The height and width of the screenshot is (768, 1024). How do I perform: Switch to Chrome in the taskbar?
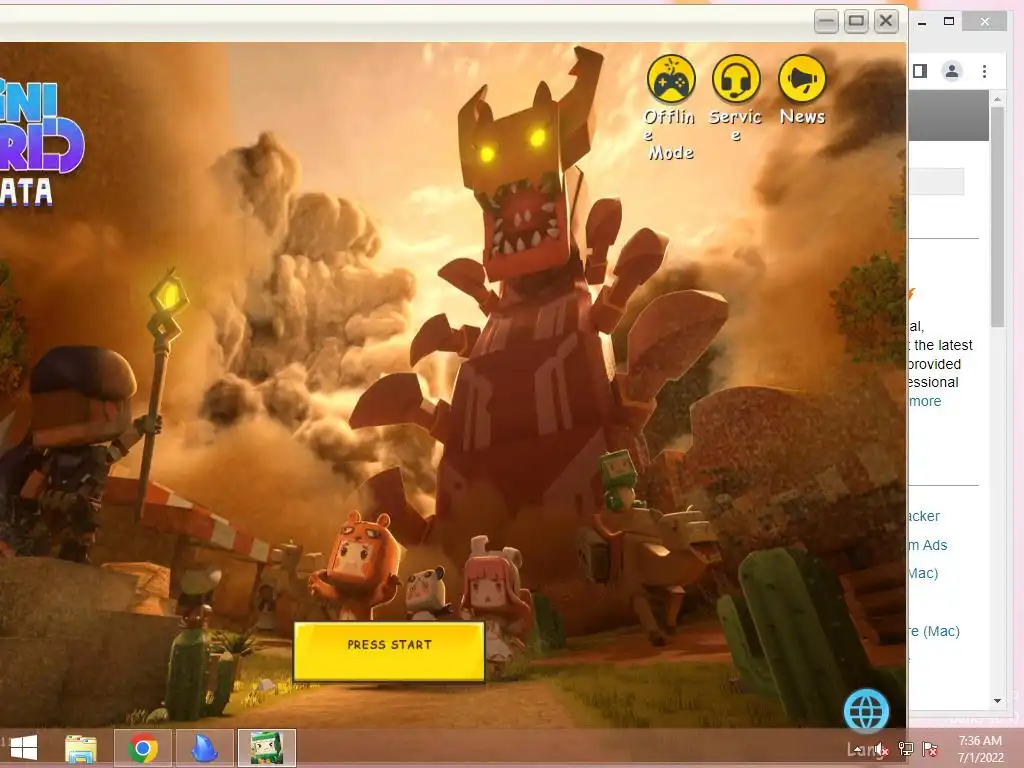142,748
